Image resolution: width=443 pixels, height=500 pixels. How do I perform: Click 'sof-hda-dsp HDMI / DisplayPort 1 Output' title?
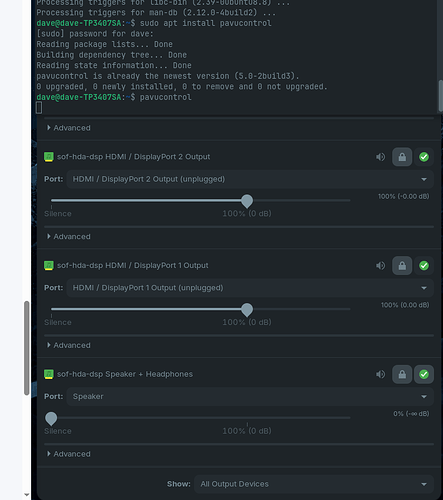pos(133,265)
